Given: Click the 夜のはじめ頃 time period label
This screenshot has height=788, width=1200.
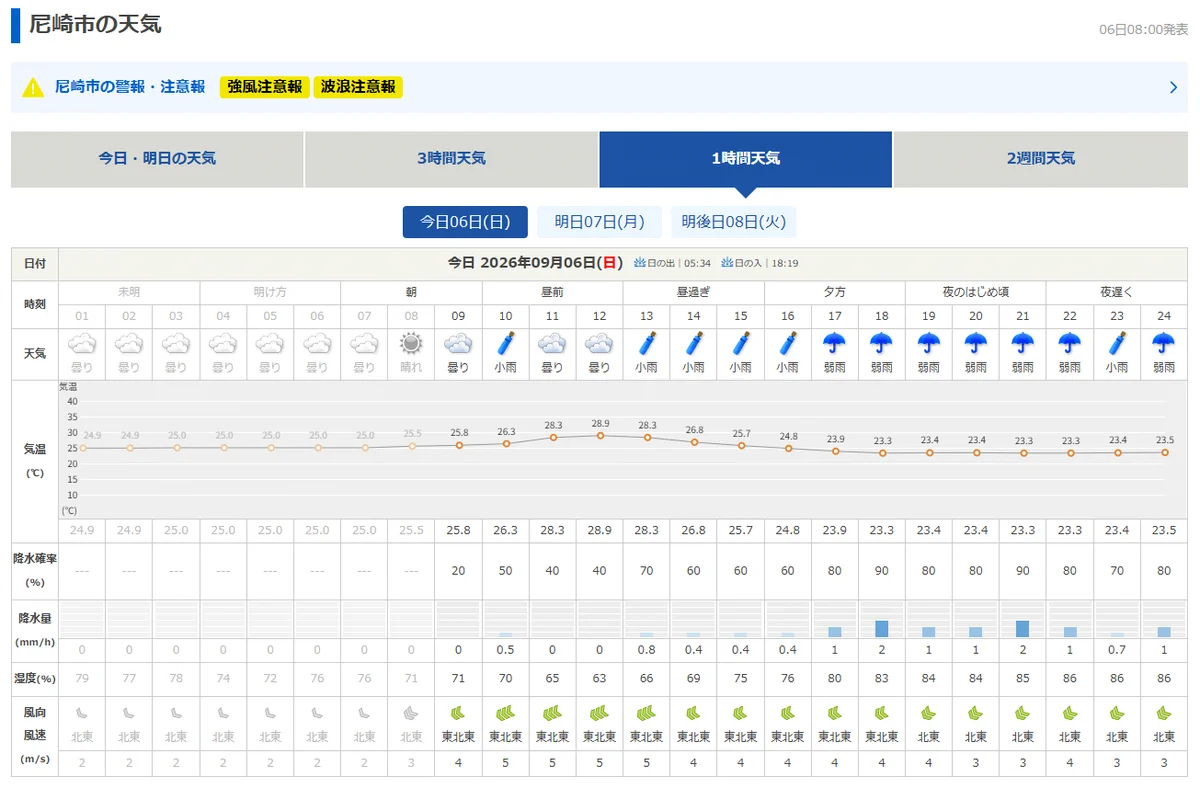Looking at the screenshot, I should point(976,292).
